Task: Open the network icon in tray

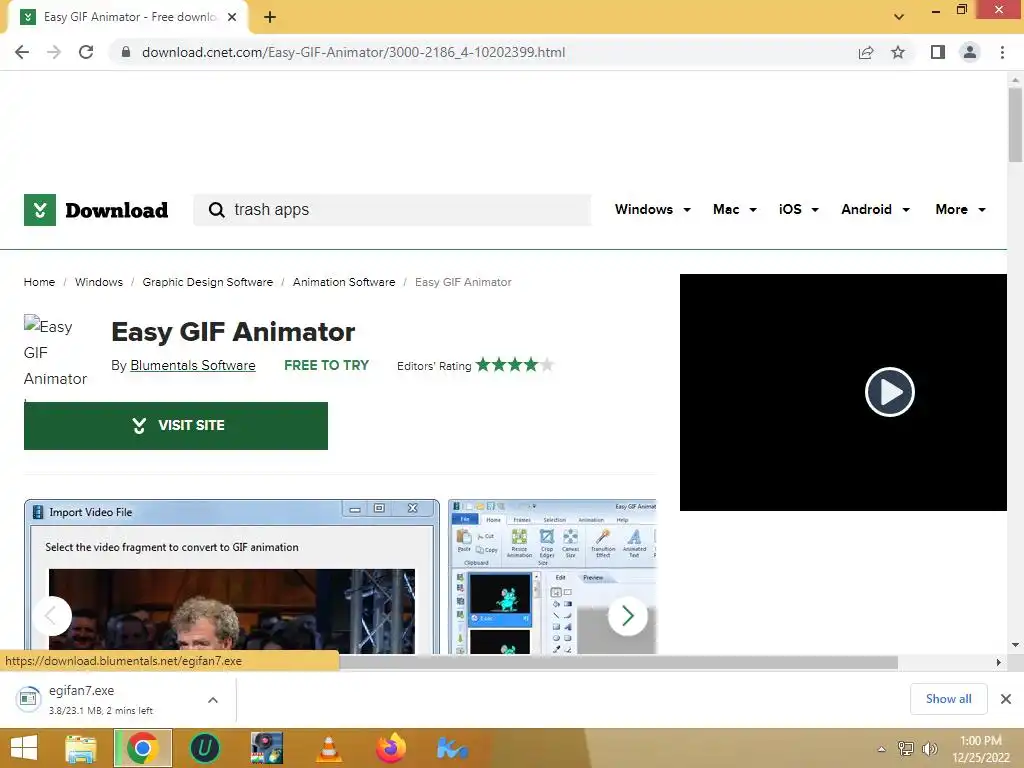Action: tap(906, 749)
